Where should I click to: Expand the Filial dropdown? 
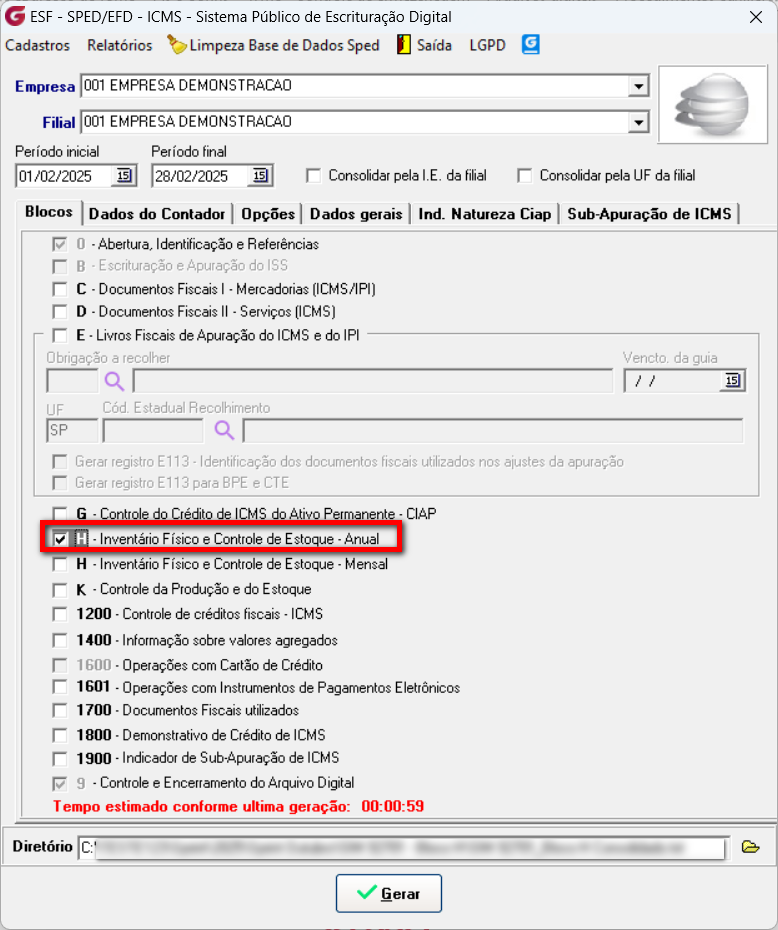pos(639,122)
